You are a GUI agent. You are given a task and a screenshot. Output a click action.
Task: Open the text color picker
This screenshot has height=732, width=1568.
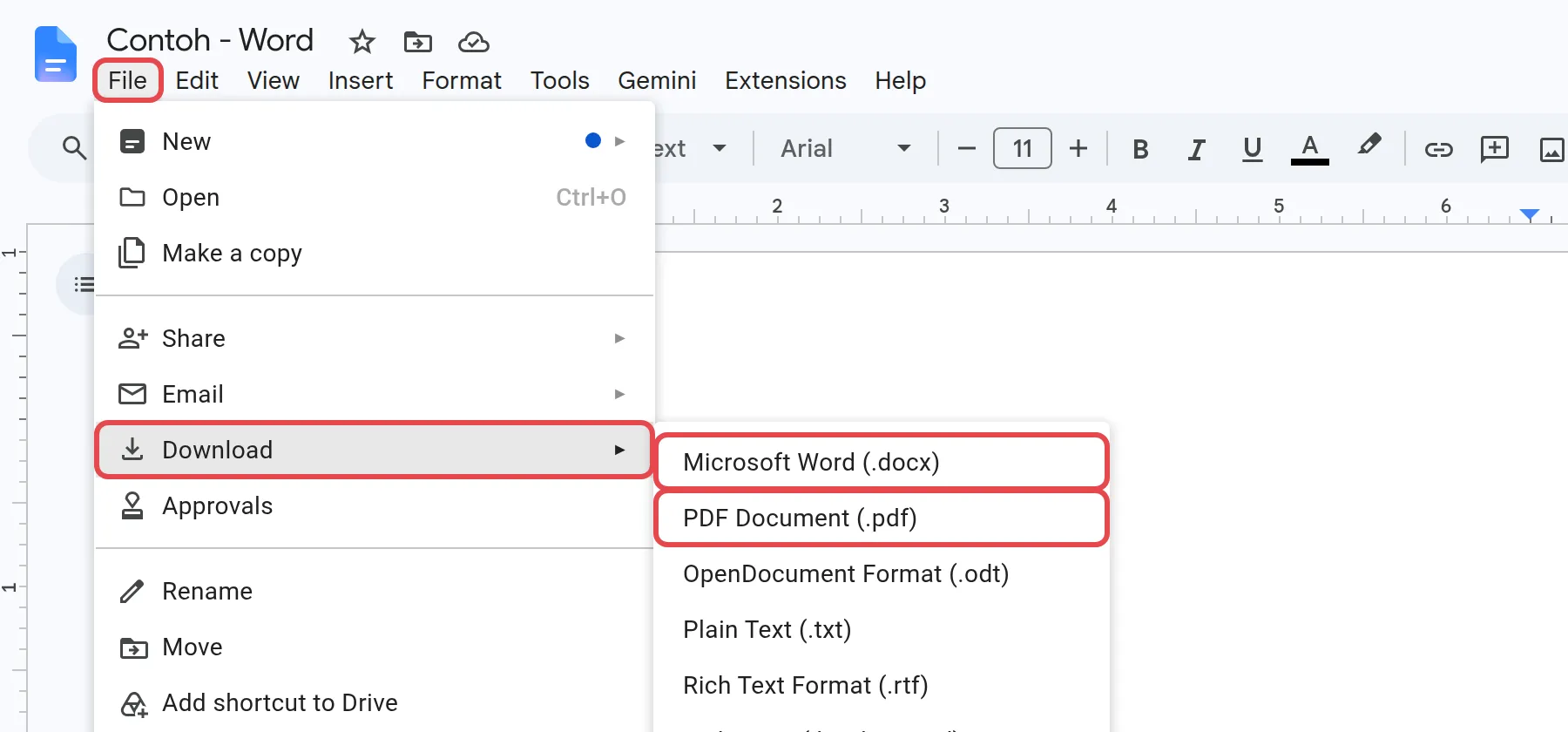[1309, 149]
